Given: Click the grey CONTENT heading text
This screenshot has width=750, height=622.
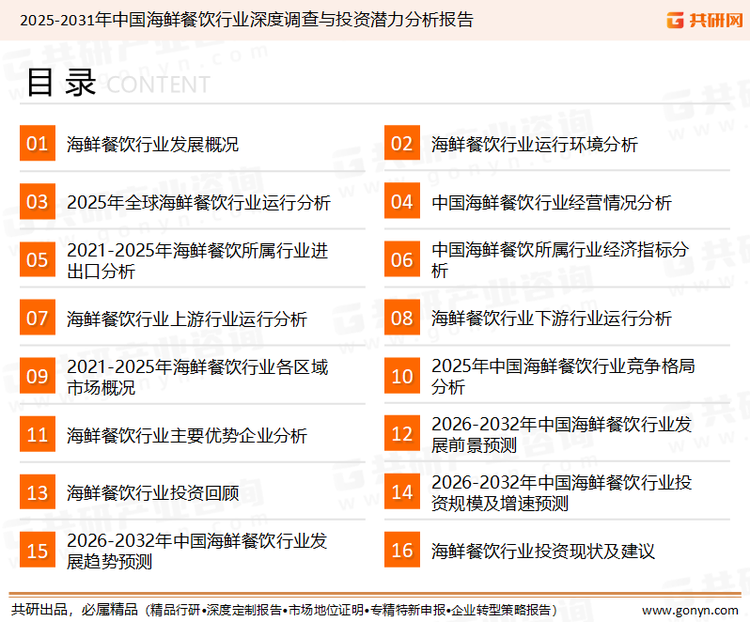Looking at the screenshot, I should [x=158, y=85].
